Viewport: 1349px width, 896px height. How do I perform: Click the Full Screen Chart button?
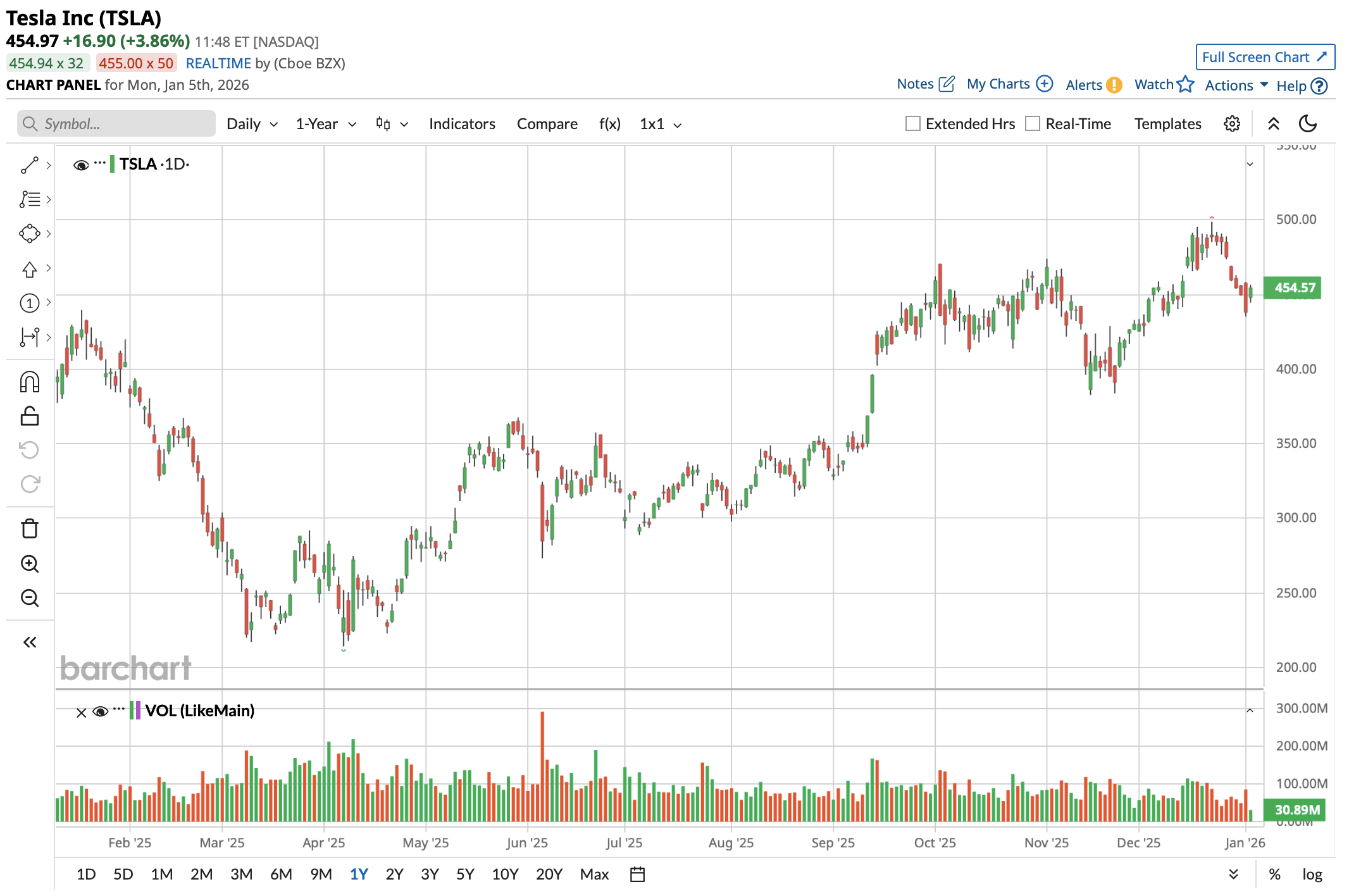1264,57
